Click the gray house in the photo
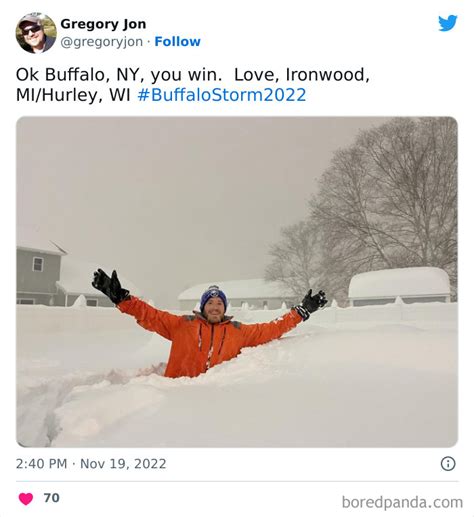 42,275
